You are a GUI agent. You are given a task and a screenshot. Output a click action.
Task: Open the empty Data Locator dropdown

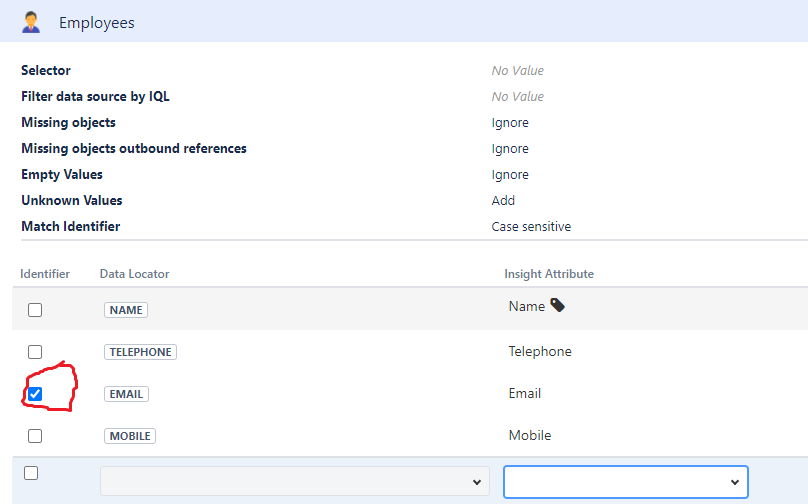click(x=295, y=481)
